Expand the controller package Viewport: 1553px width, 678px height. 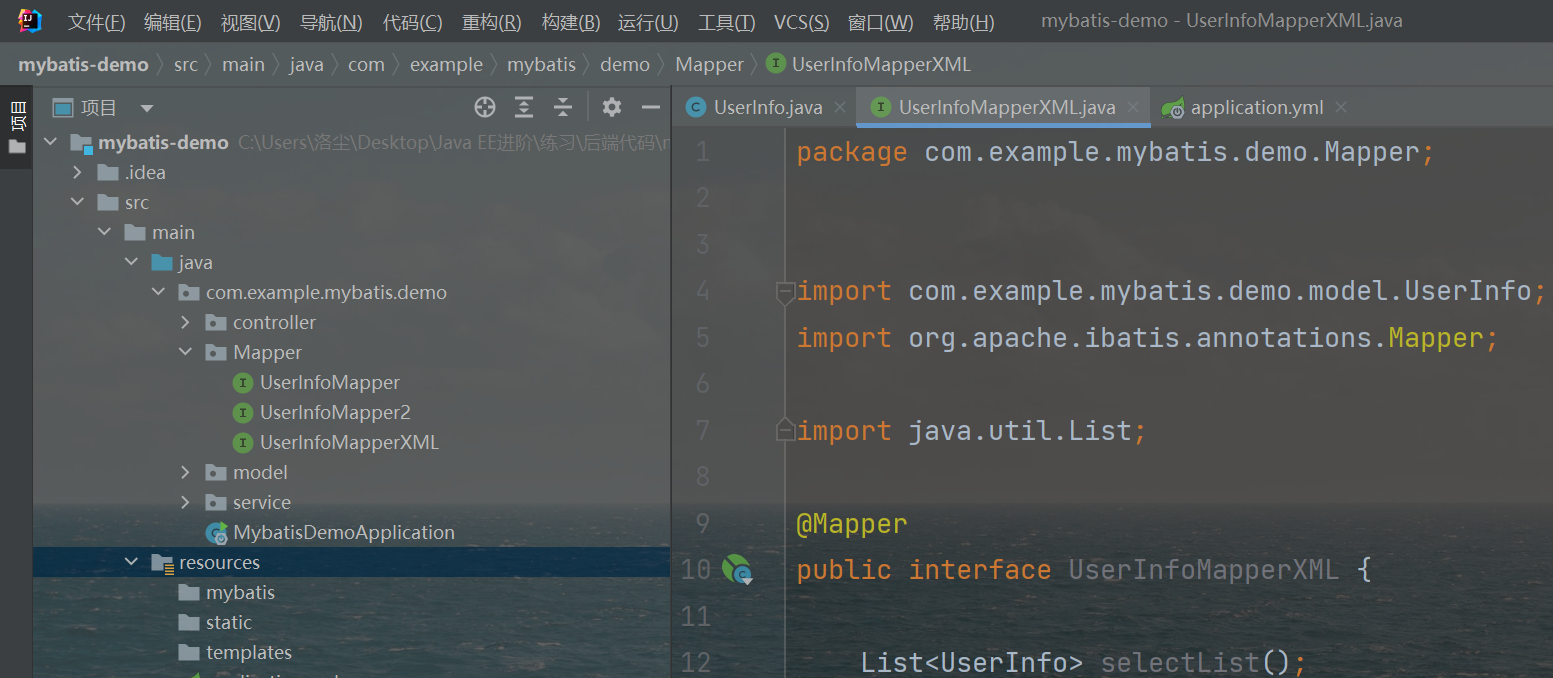(x=185, y=322)
